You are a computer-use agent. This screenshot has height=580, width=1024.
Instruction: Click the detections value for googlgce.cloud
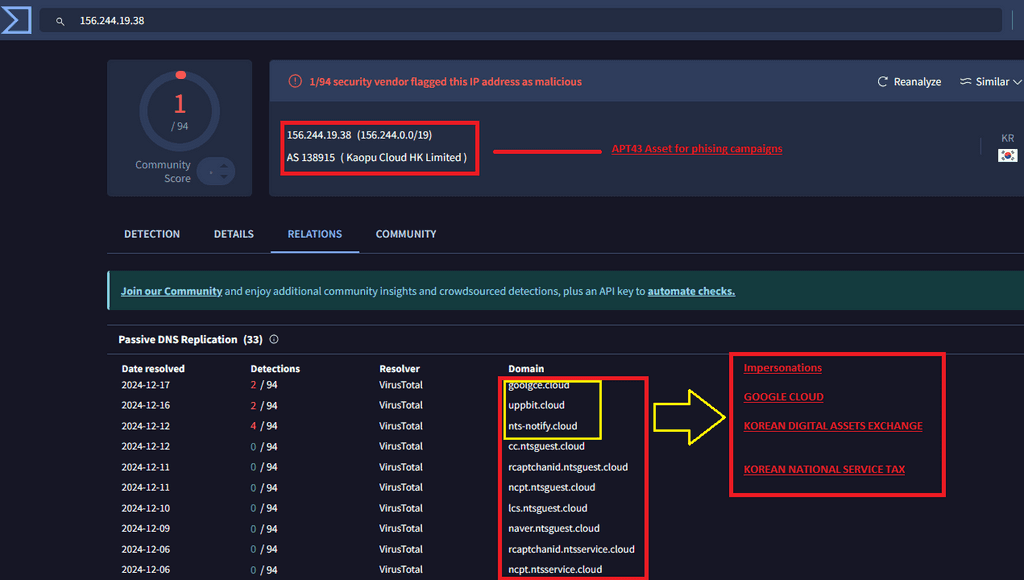(264, 385)
